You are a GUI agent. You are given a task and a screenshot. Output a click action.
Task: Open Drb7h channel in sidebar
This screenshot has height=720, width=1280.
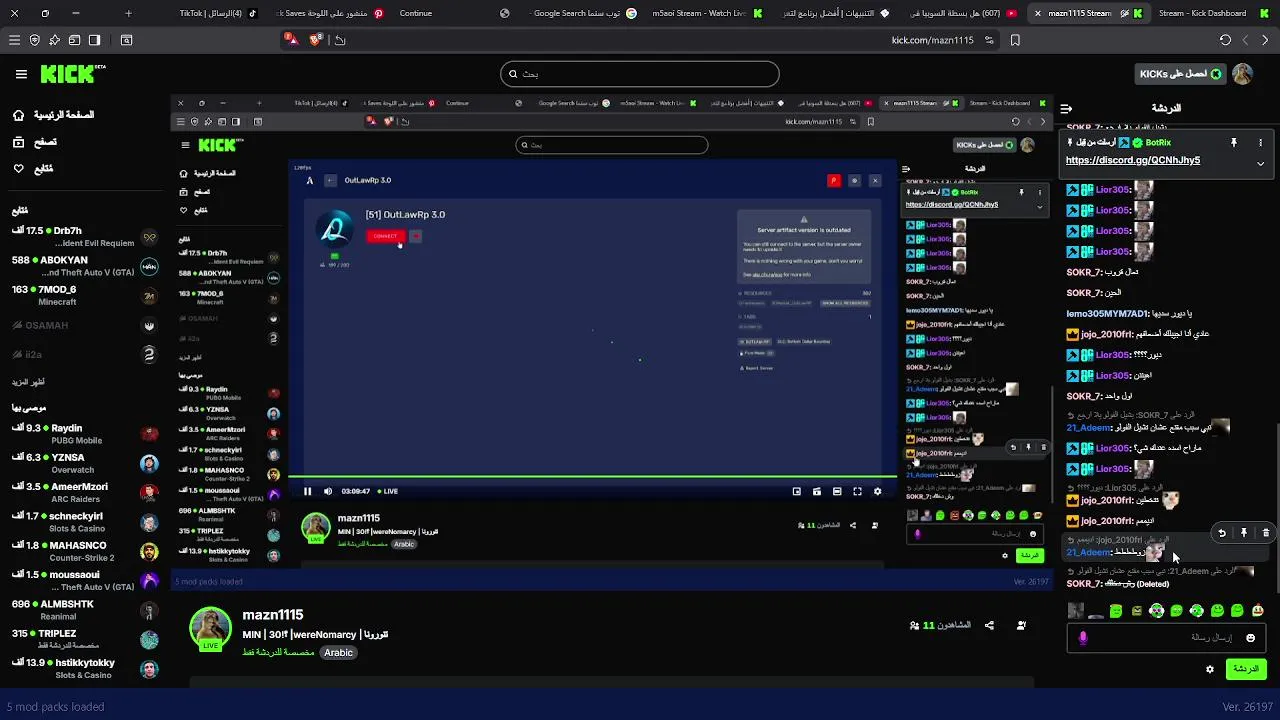pyautogui.click(x=85, y=237)
